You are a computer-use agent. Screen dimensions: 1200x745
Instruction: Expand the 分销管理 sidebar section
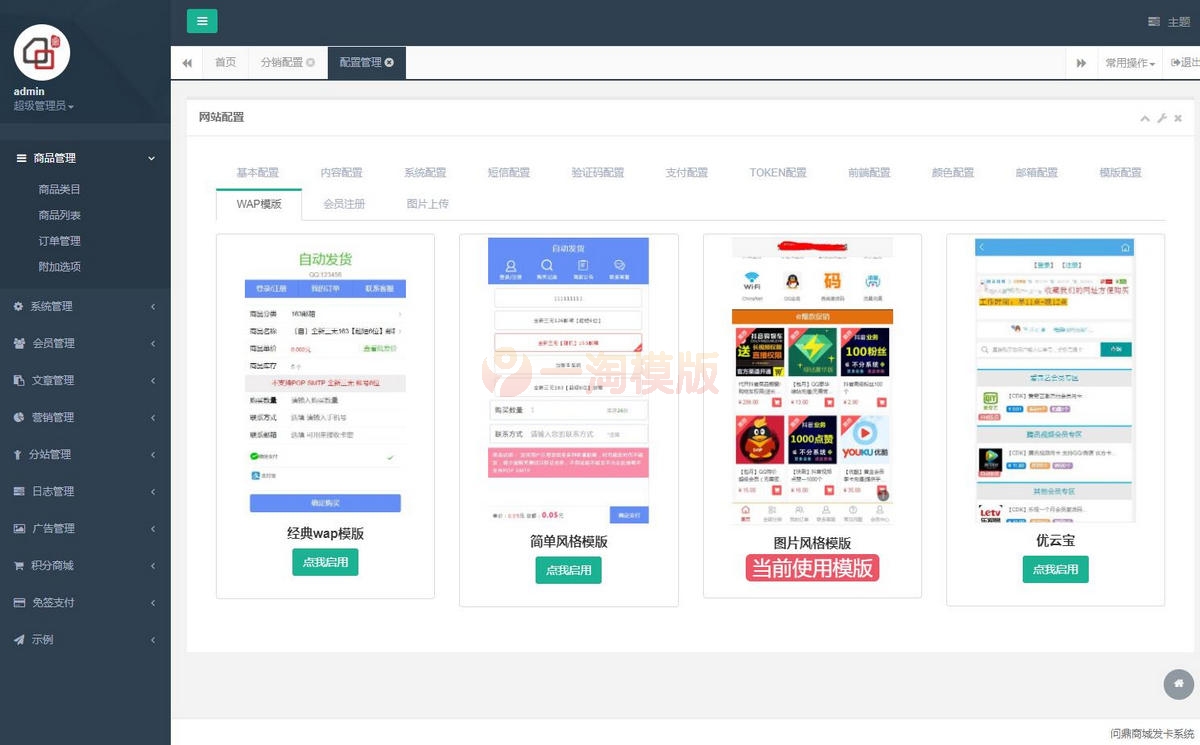pyautogui.click(x=85, y=454)
